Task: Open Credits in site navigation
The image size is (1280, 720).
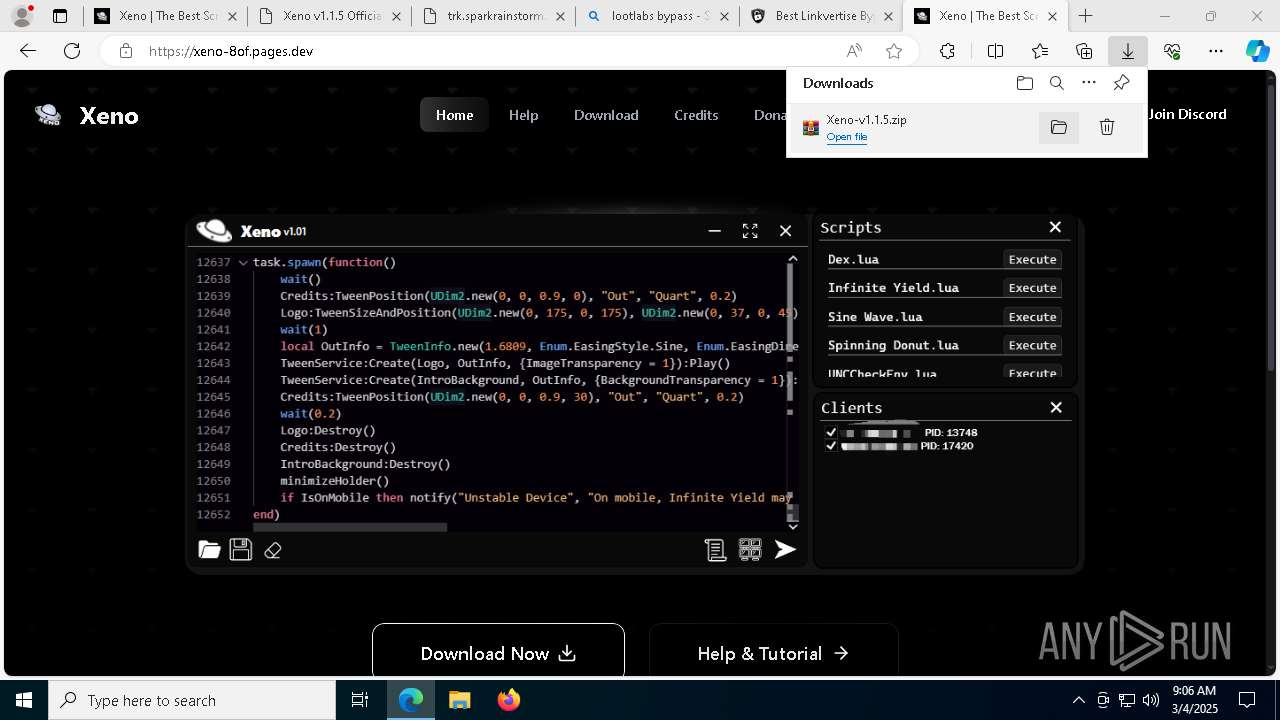Action: tap(696, 115)
